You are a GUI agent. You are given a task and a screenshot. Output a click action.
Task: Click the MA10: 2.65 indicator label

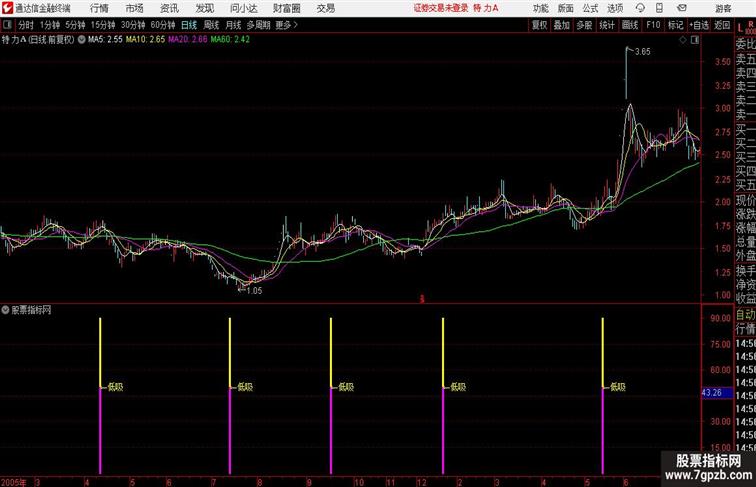[x=145, y=40]
